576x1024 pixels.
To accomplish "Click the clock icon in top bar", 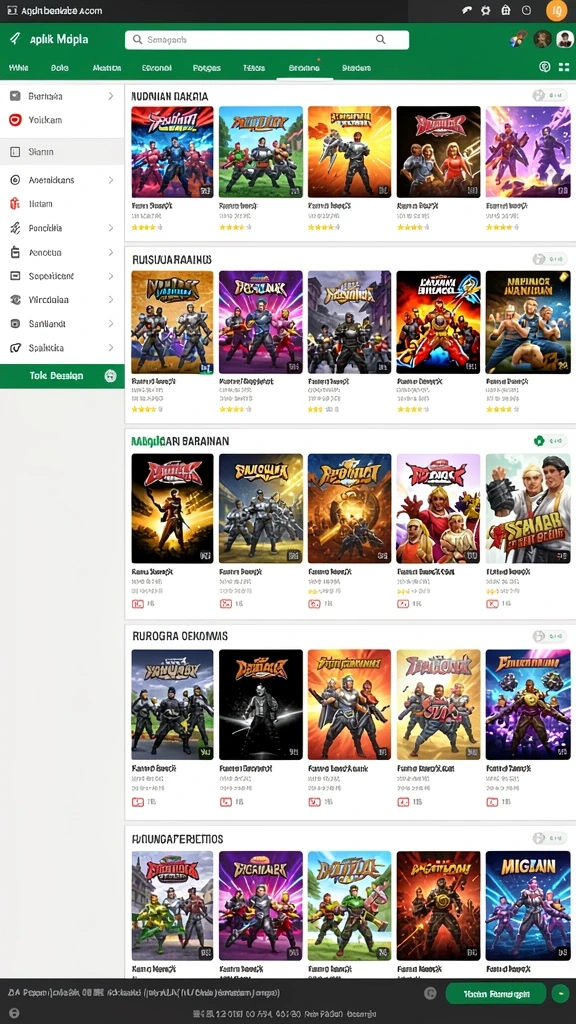I will [x=526, y=10].
